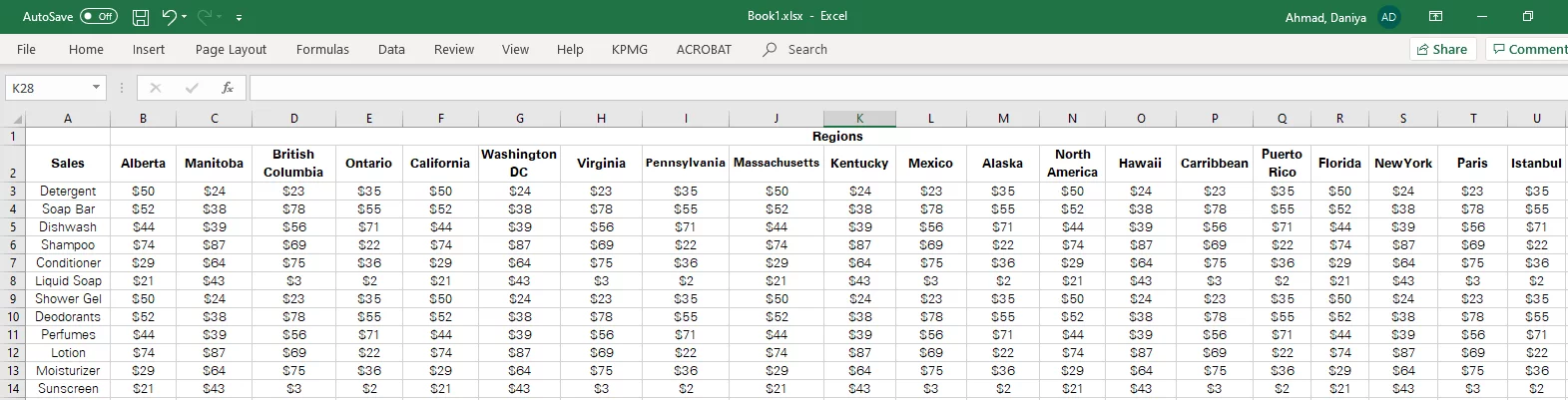The image size is (1568, 400).
Task: Switch to the Home tab
Action: coord(86,49)
